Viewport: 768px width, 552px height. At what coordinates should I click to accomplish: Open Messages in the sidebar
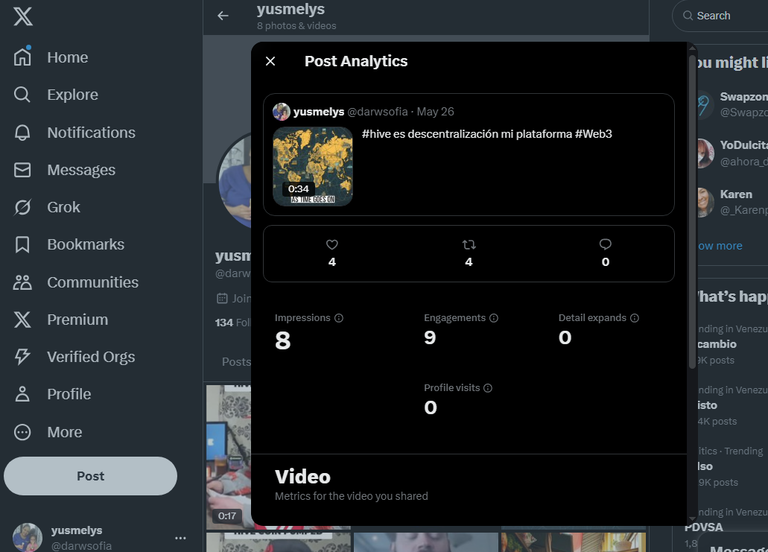[x=65, y=170]
